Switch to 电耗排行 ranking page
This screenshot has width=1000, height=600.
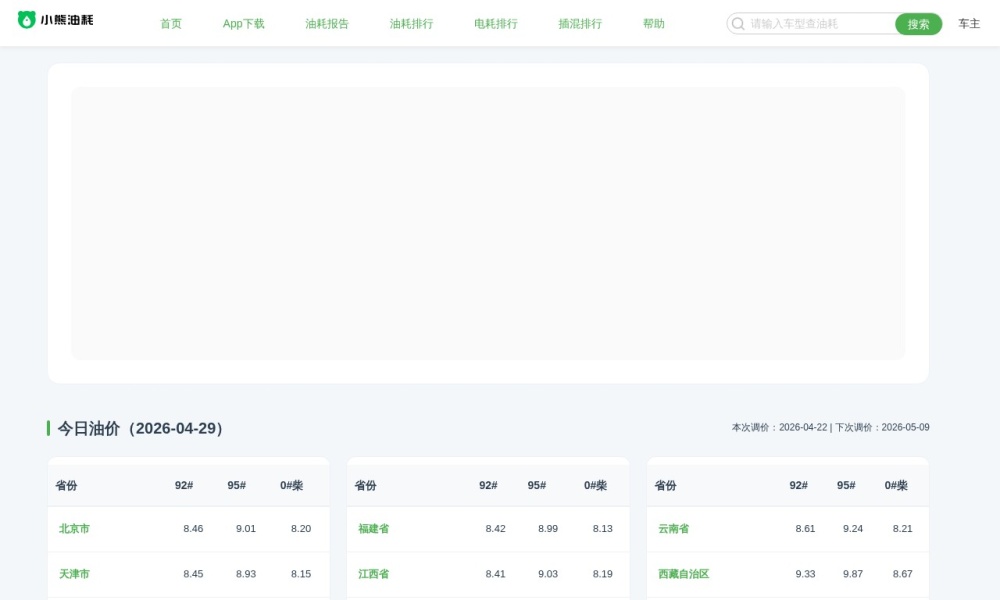tap(495, 24)
